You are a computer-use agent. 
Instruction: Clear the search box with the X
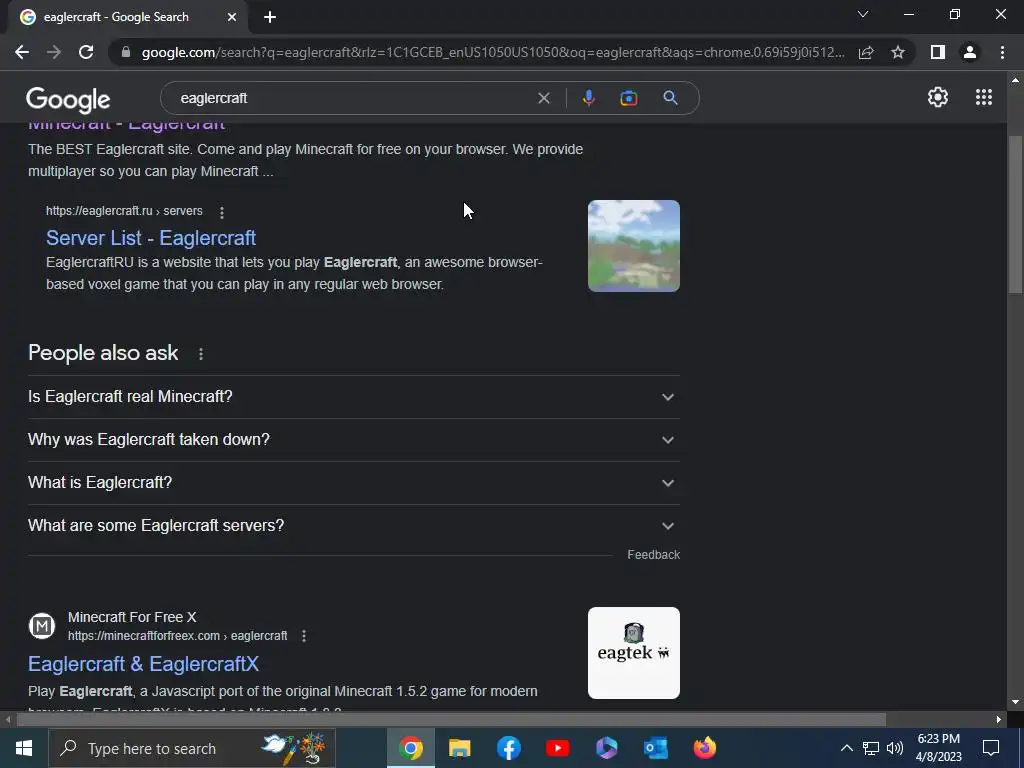pyautogui.click(x=543, y=98)
